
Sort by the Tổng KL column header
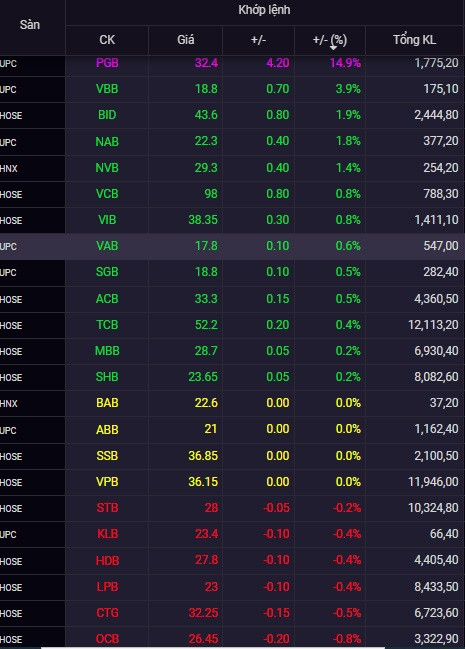pos(414,40)
